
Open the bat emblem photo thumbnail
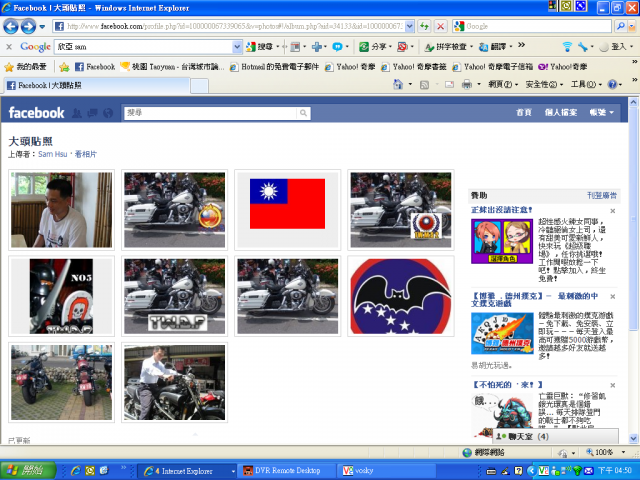401,296
